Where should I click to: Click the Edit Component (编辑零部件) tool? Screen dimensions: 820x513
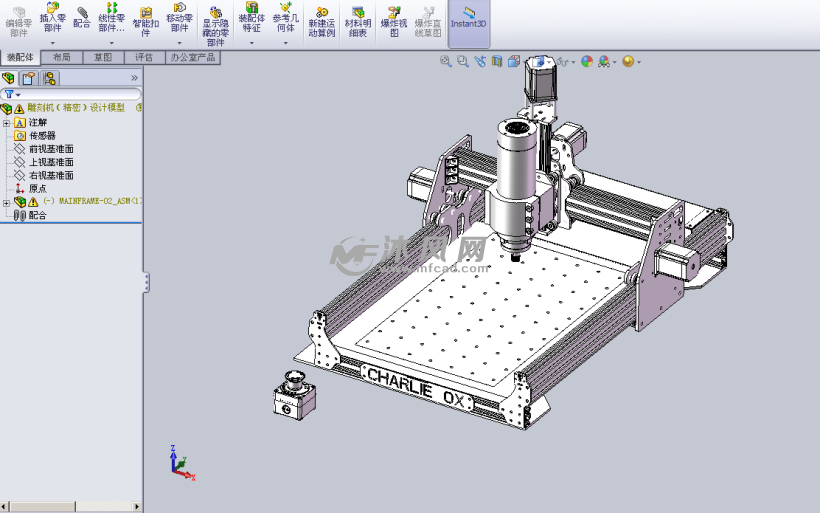tap(18, 22)
